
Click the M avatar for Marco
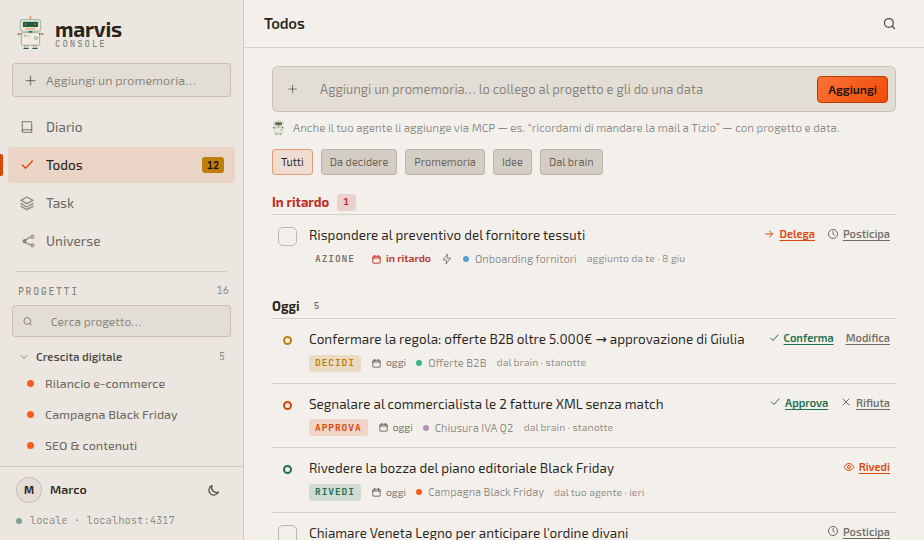tap(29, 490)
